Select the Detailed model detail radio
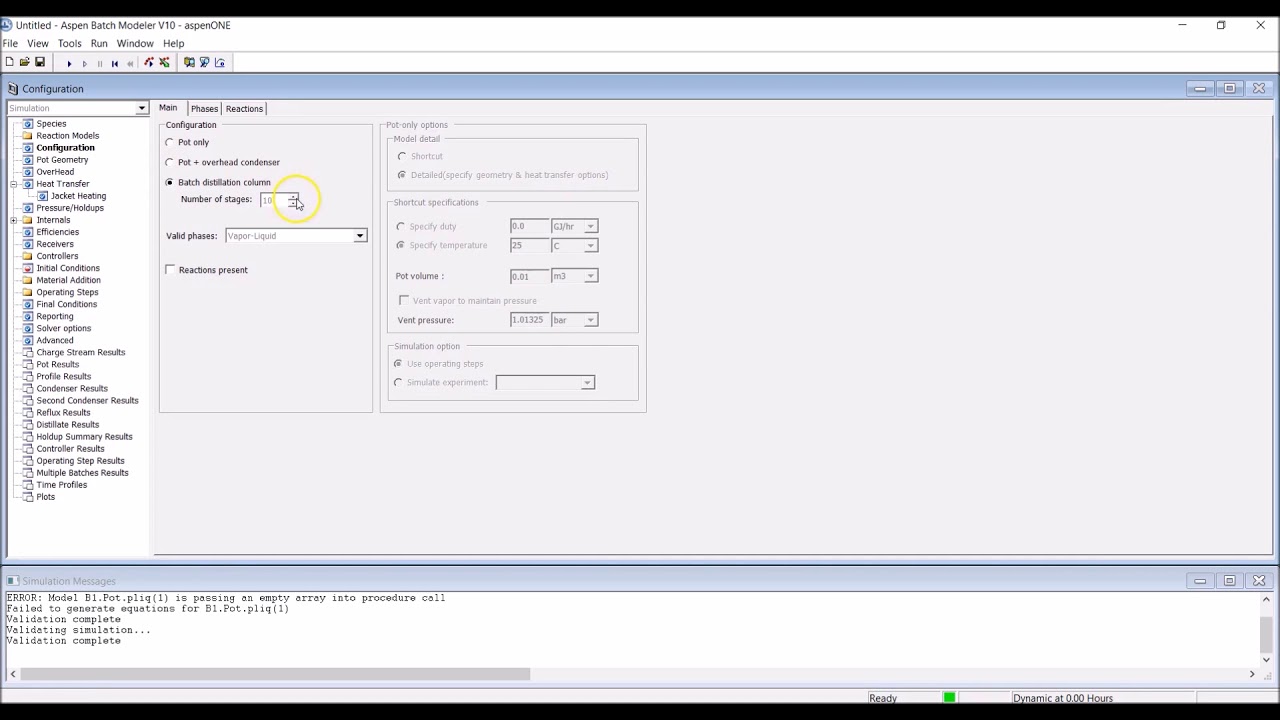Screen dimensions: 1280x720 coord(402,175)
